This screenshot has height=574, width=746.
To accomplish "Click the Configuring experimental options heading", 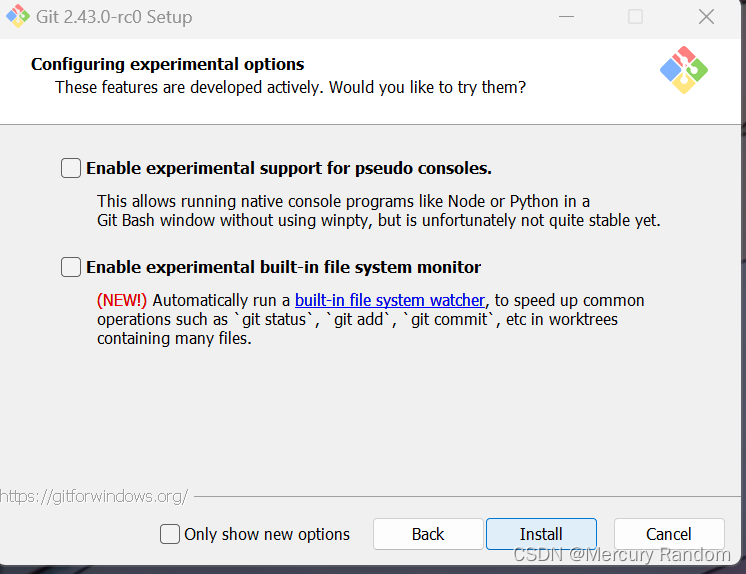I will tap(167, 64).
